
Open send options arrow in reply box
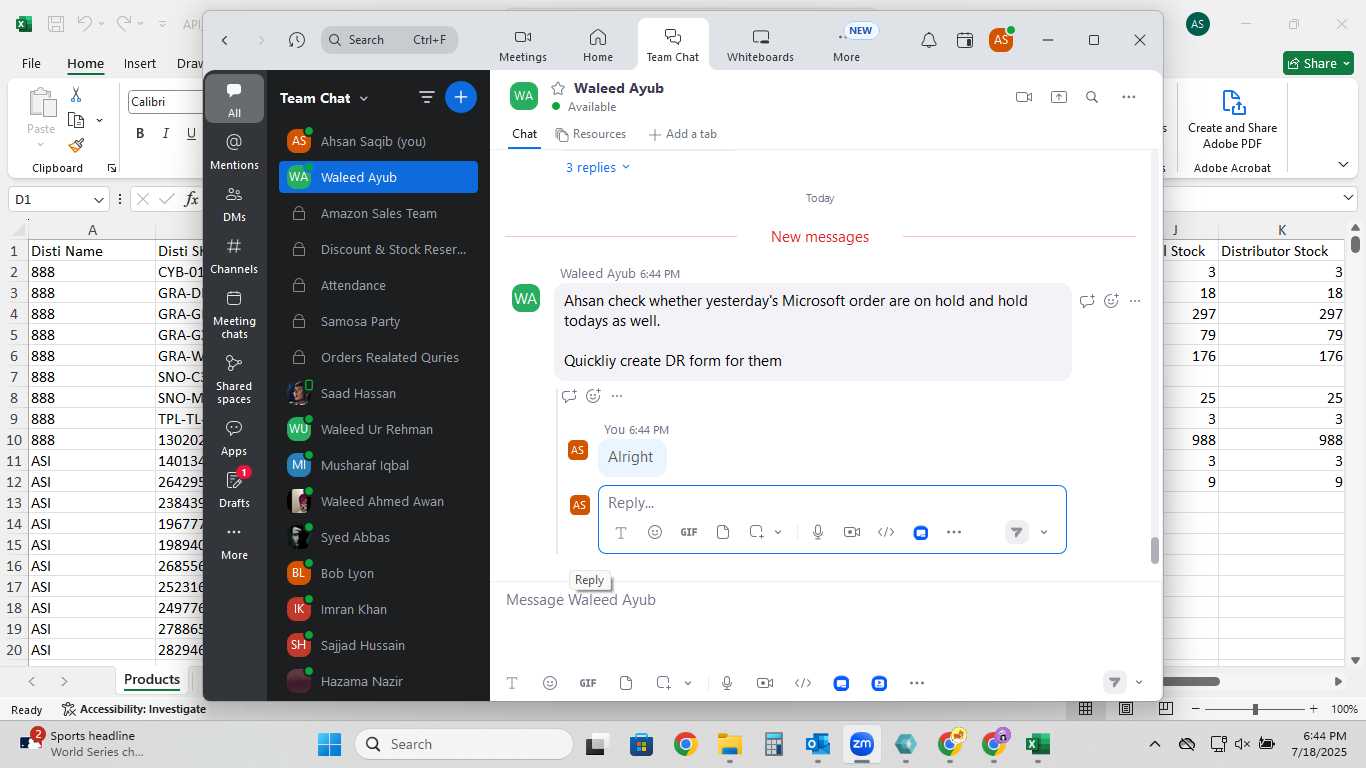click(1044, 532)
